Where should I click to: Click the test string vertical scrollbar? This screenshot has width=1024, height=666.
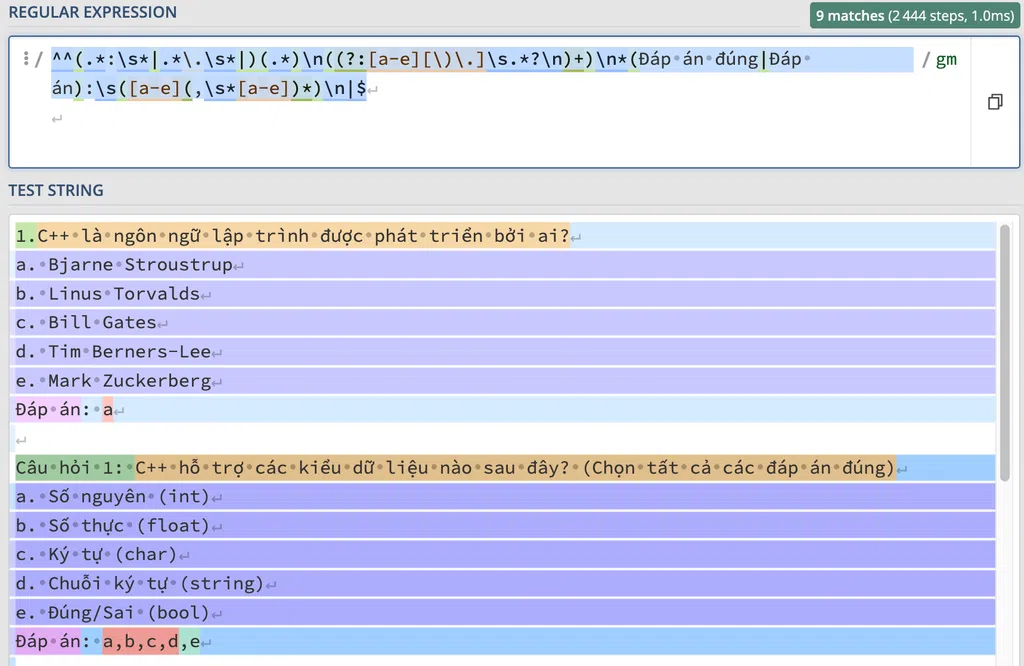[1005, 340]
